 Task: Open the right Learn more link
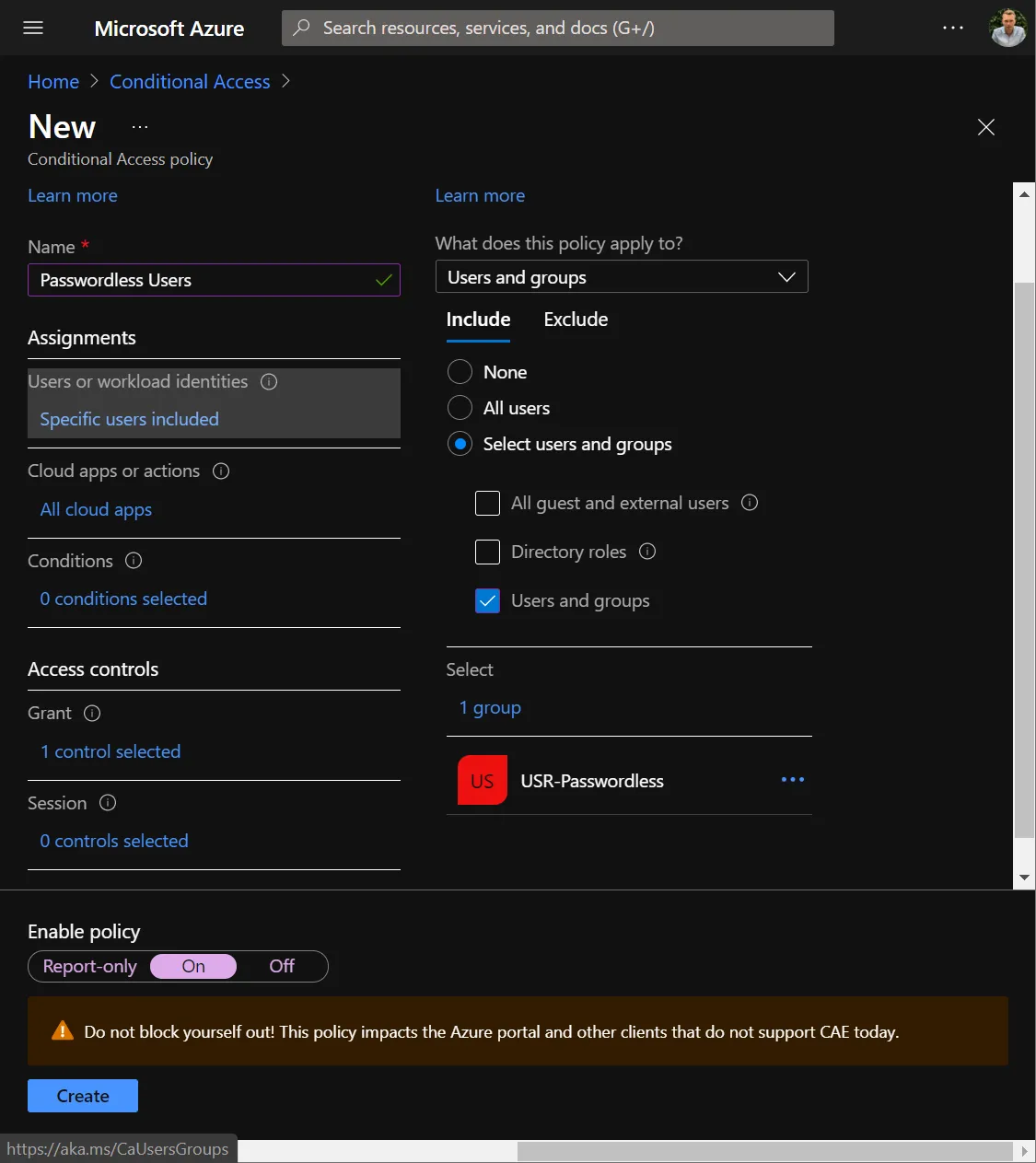click(480, 195)
